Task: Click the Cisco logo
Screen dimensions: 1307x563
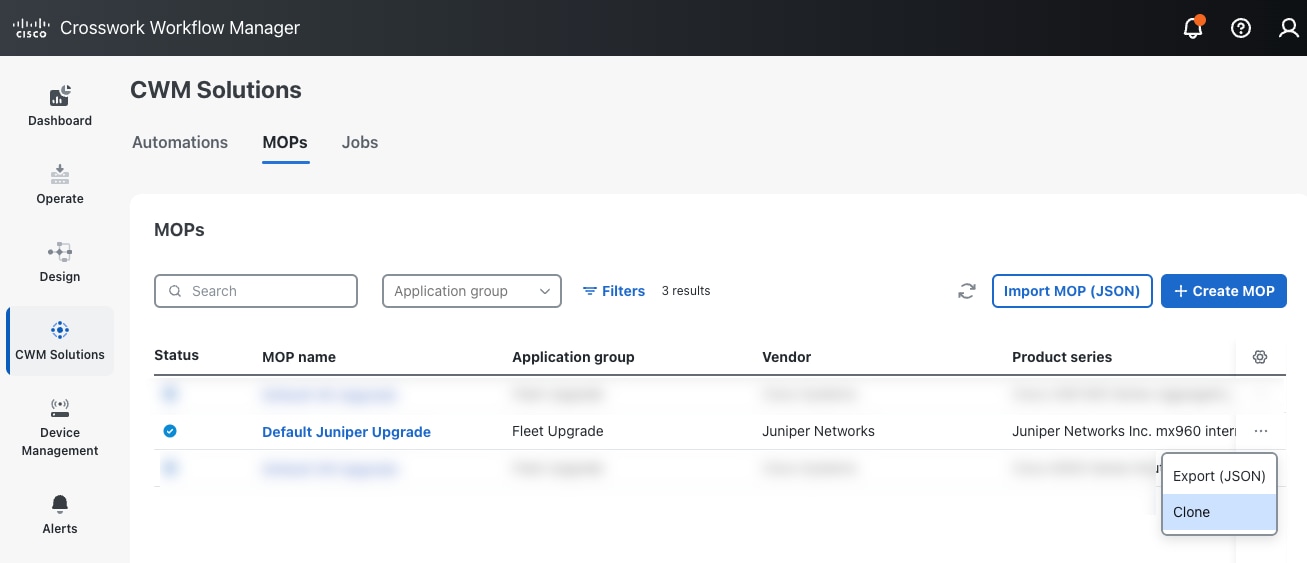Action: pyautogui.click(x=31, y=28)
